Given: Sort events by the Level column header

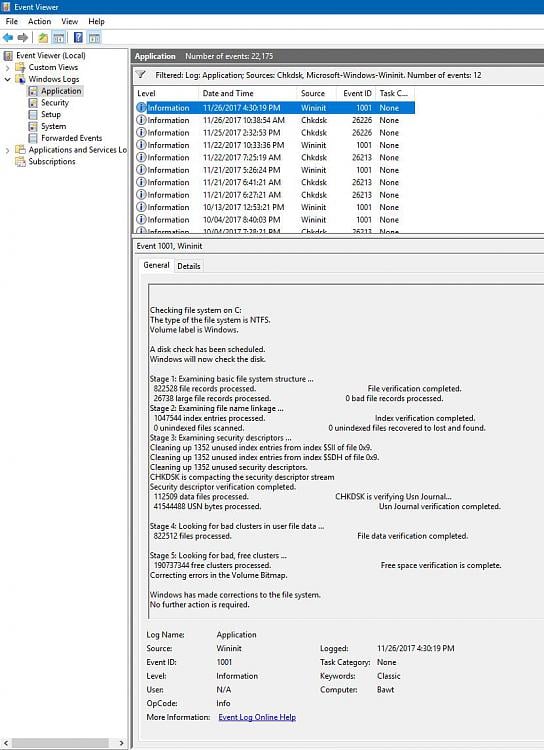Looking at the screenshot, I should [166, 93].
